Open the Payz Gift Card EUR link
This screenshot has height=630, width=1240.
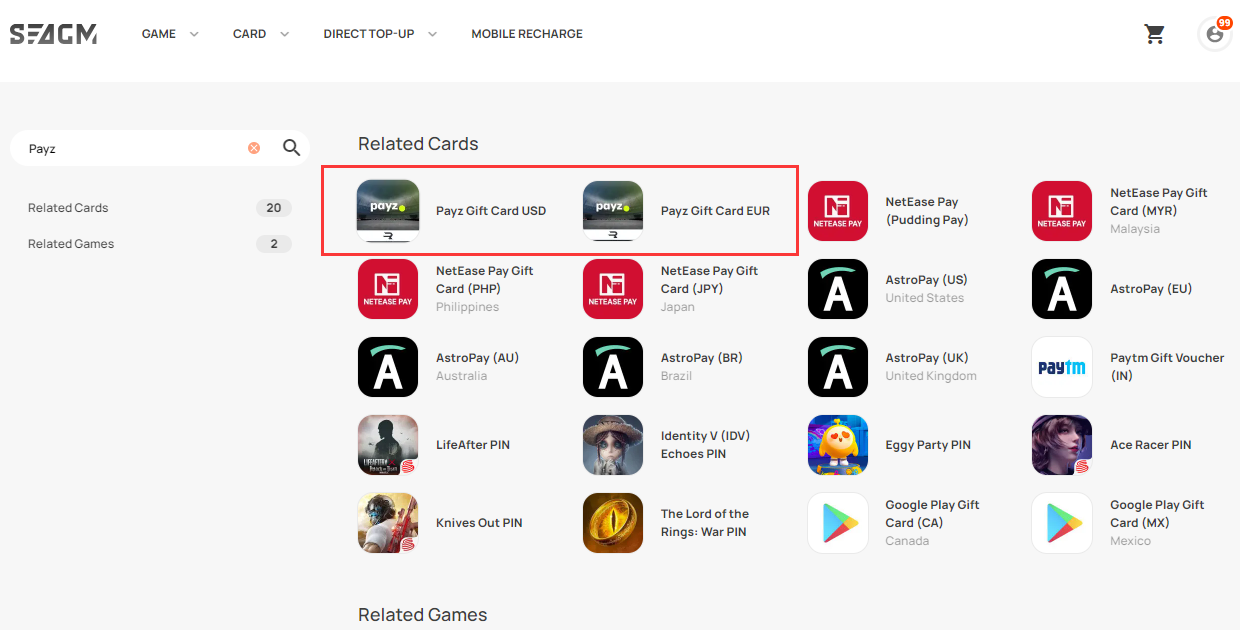pos(715,211)
